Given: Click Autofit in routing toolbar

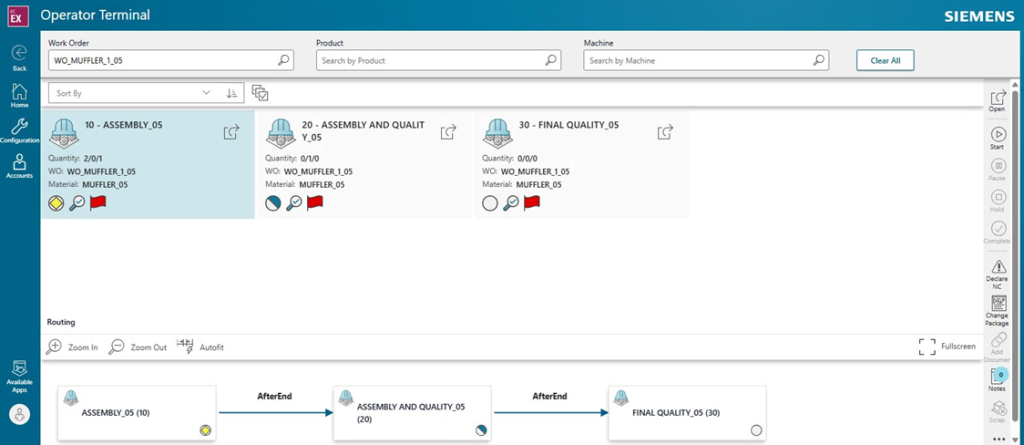Looking at the screenshot, I should click(200, 346).
